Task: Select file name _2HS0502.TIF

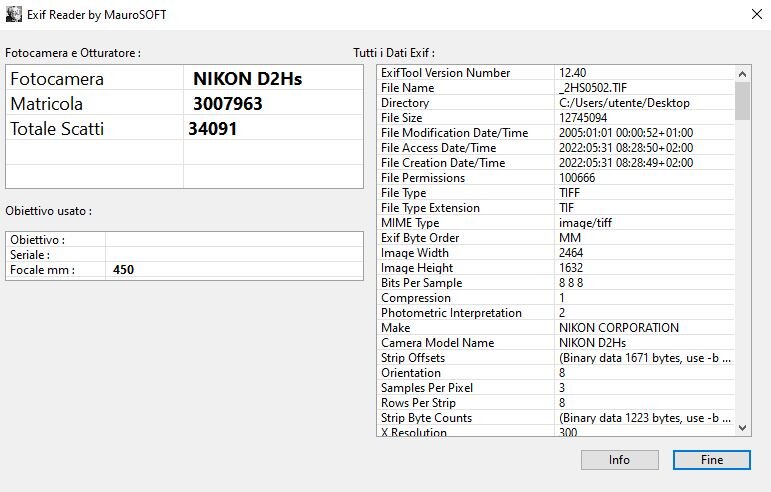Action: click(593, 88)
